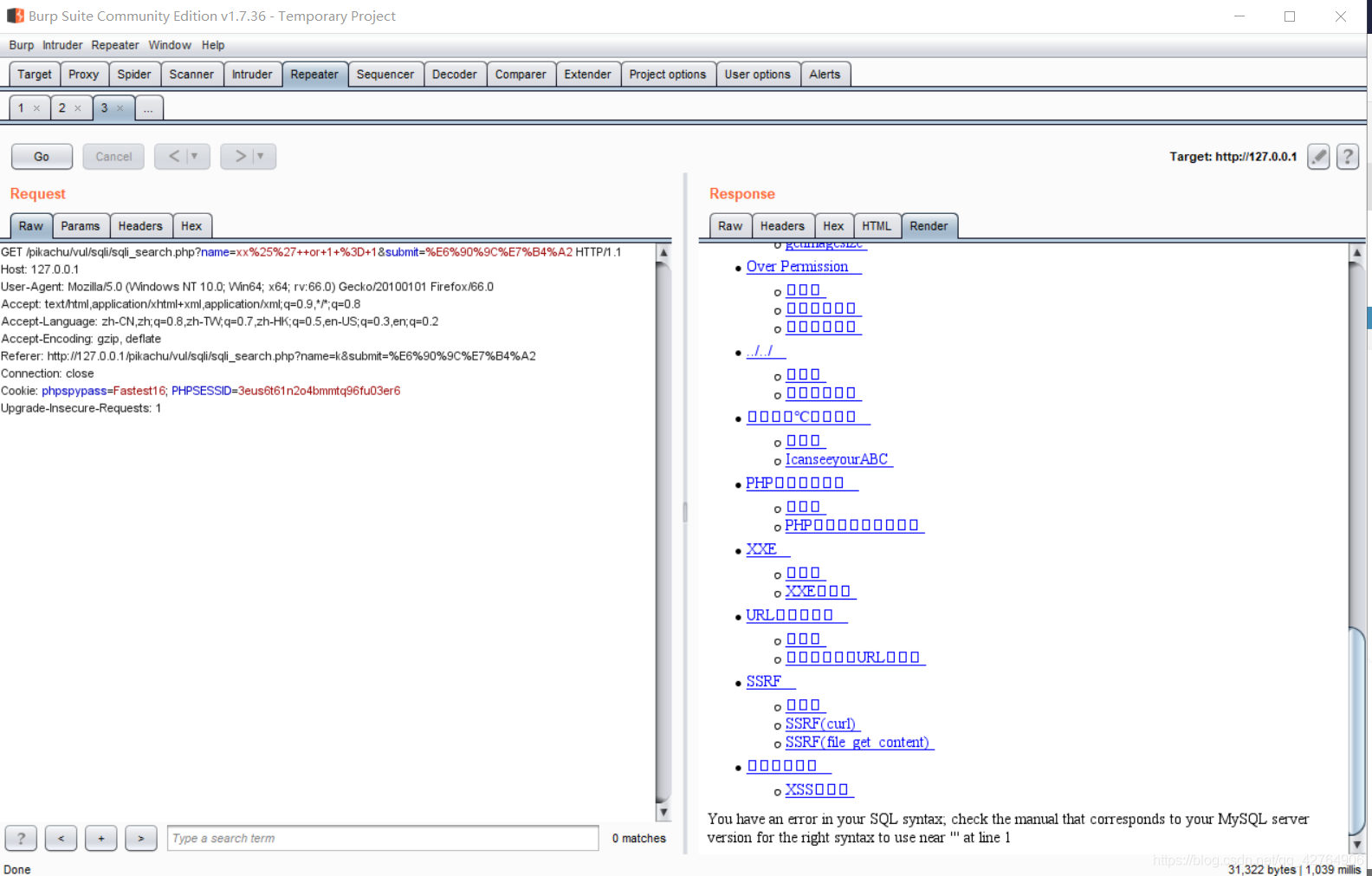Switch to the Sequencer tab
This screenshot has height=876, width=1372.
coord(385,75)
